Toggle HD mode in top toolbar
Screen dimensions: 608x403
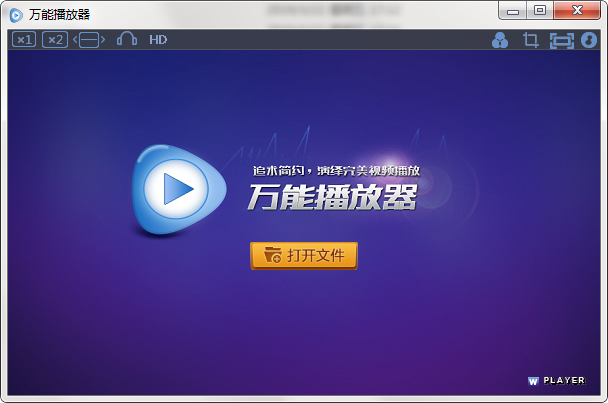coord(158,40)
